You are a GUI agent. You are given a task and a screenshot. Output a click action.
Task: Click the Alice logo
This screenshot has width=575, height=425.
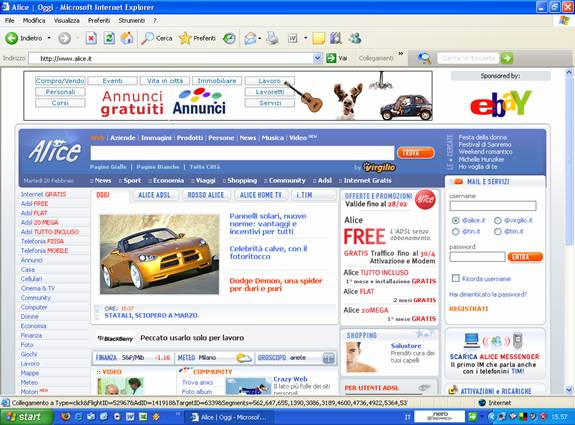pyautogui.click(x=55, y=150)
